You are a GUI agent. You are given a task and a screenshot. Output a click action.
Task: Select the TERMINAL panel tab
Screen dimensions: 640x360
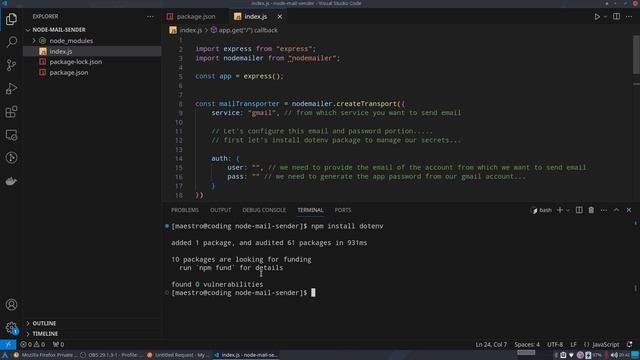click(310, 210)
